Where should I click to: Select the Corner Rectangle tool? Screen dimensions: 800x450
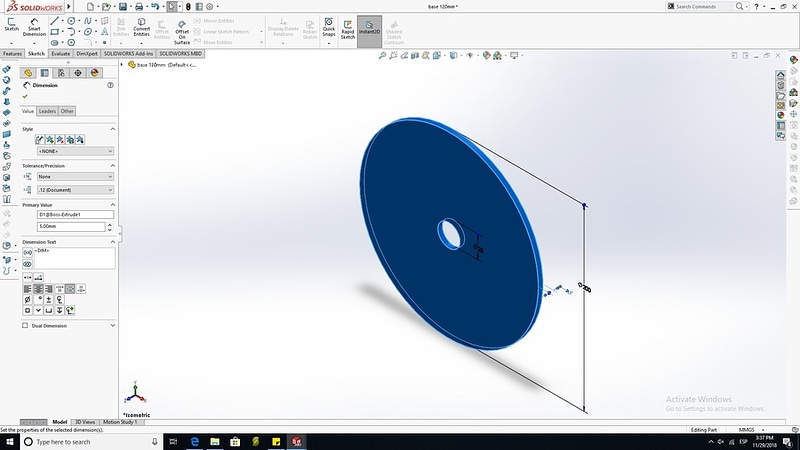click(x=55, y=32)
